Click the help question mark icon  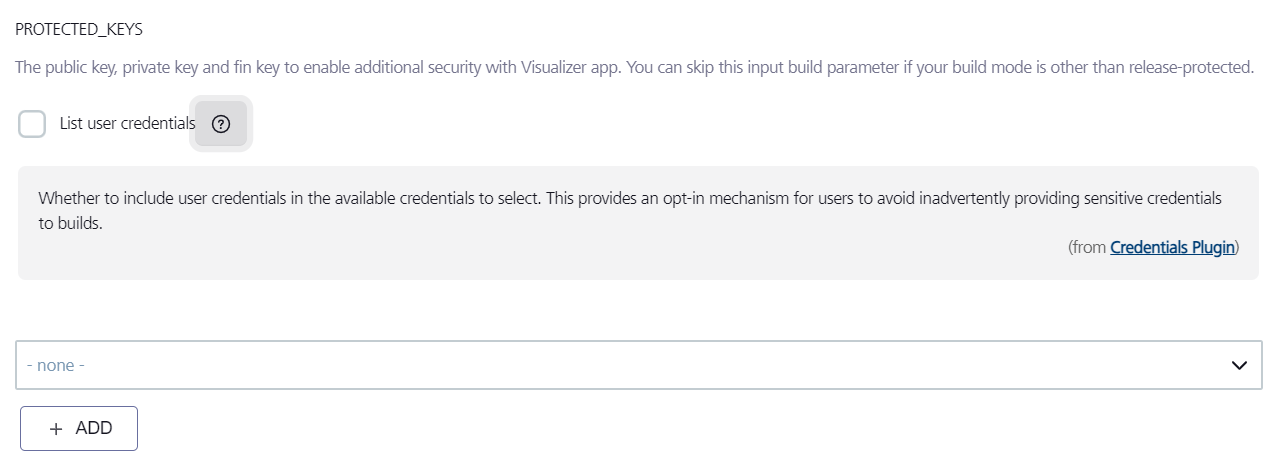221,124
